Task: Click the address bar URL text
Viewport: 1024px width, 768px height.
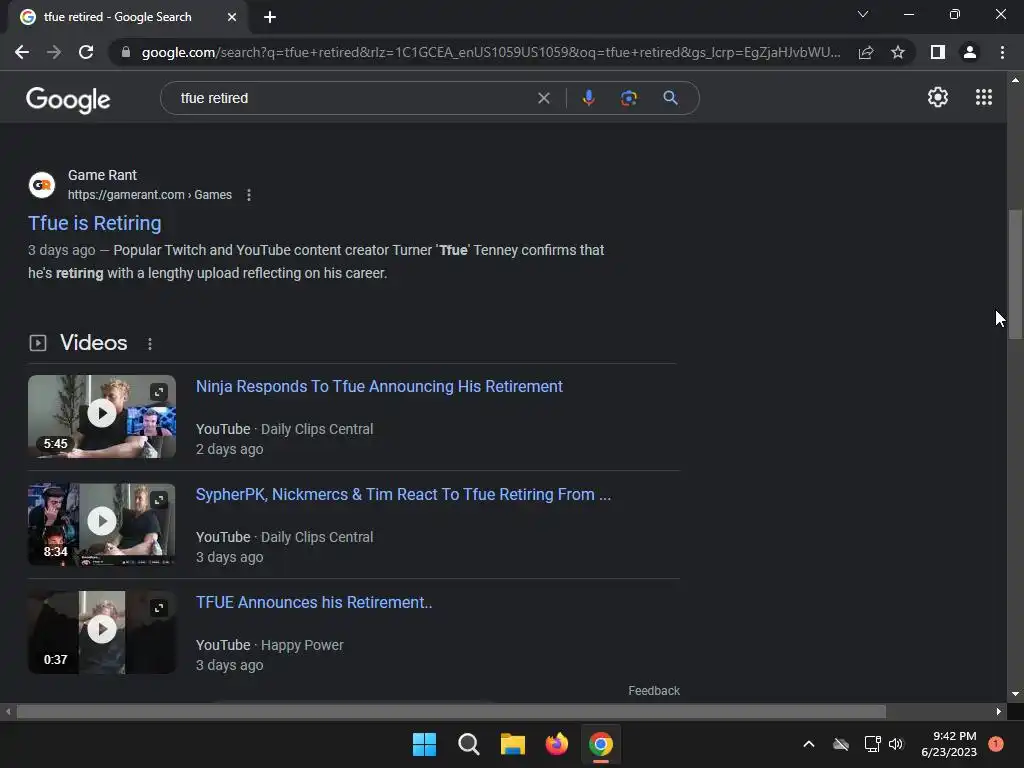Action: pos(491,52)
